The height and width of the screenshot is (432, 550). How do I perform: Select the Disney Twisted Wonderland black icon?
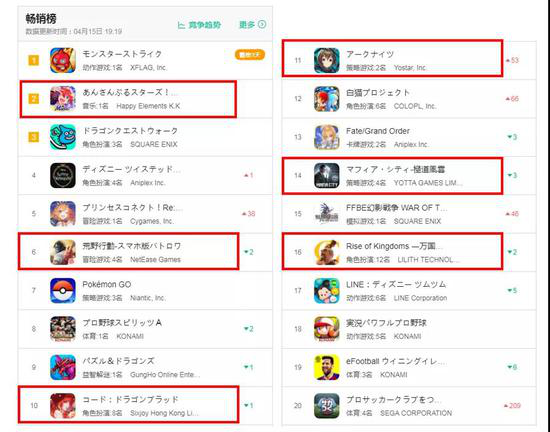pyautogui.click(x=63, y=175)
